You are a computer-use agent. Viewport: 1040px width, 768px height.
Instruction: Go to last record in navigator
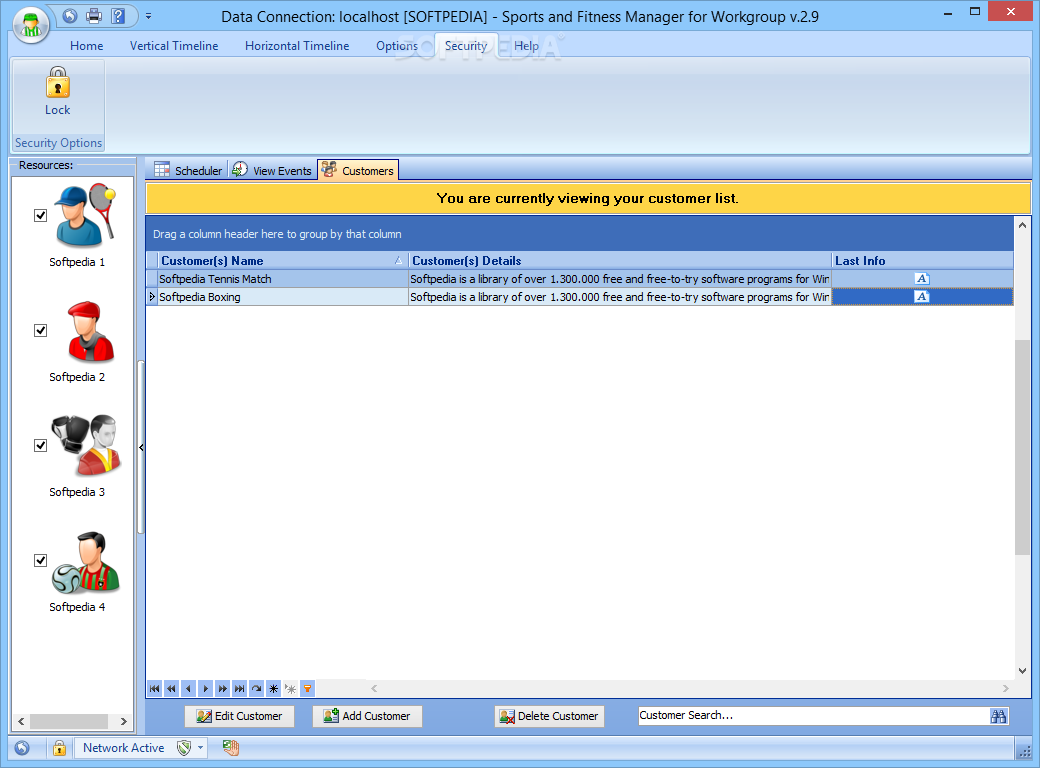tap(239, 689)
